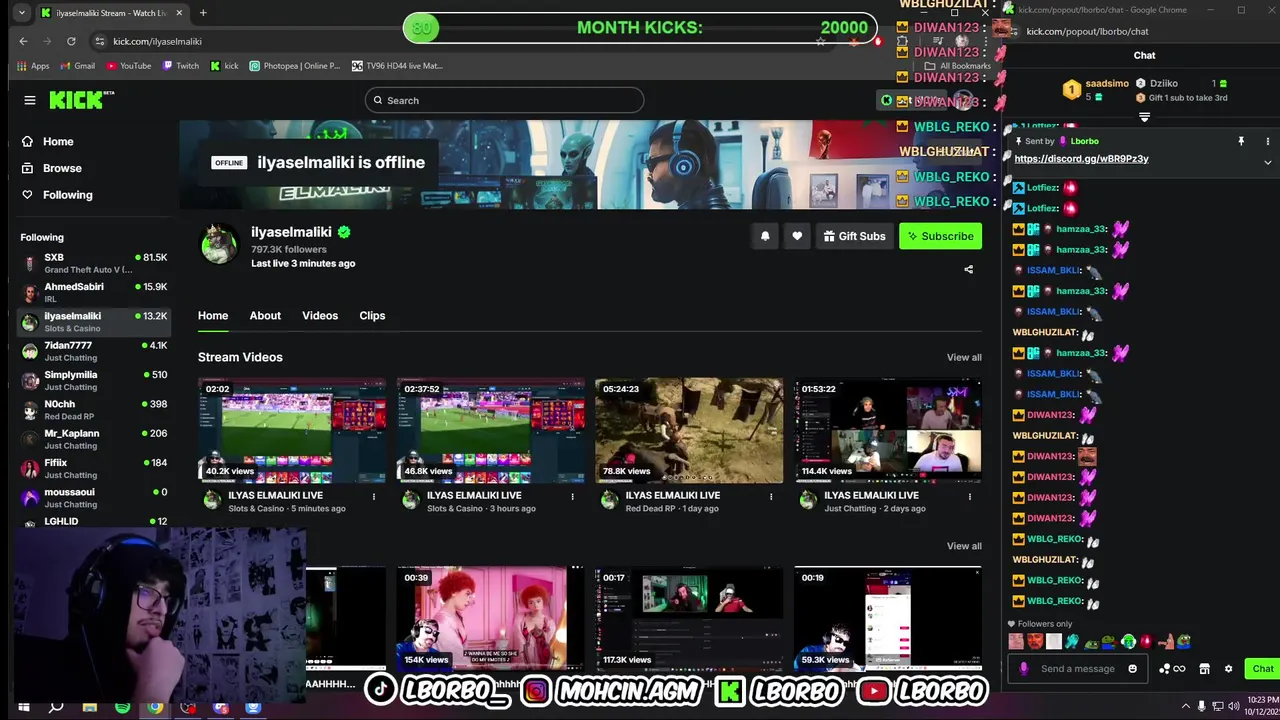Open the Apps bookmark
Viewport: 1280px width, 720px height.
(x=33, y=66)
